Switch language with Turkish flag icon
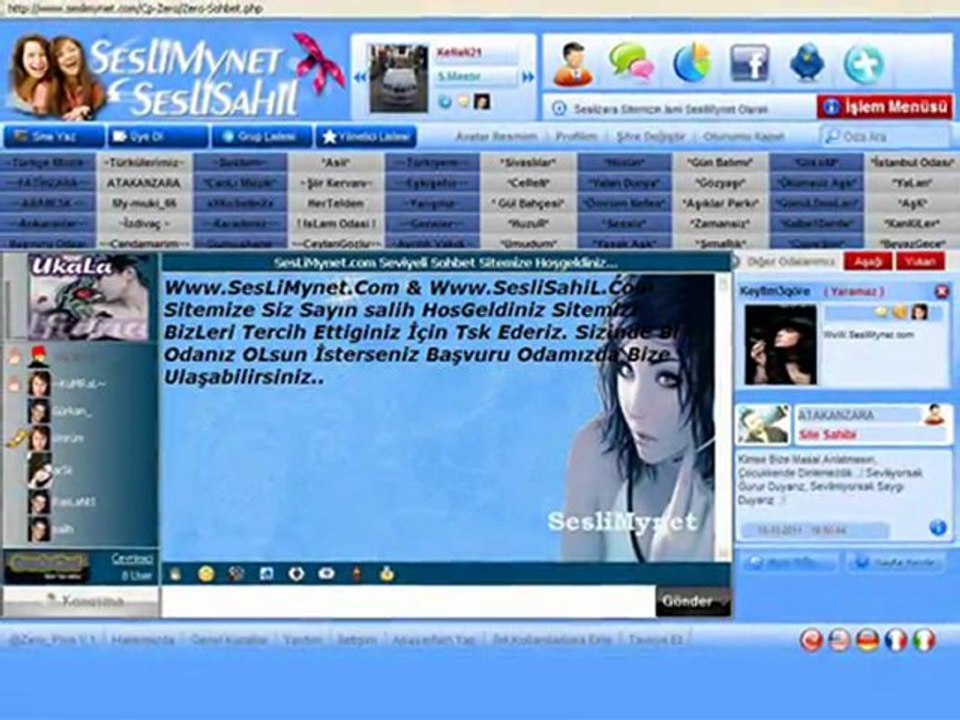The height and width of the screenshot is (720, 960). [x=811, y=640]
